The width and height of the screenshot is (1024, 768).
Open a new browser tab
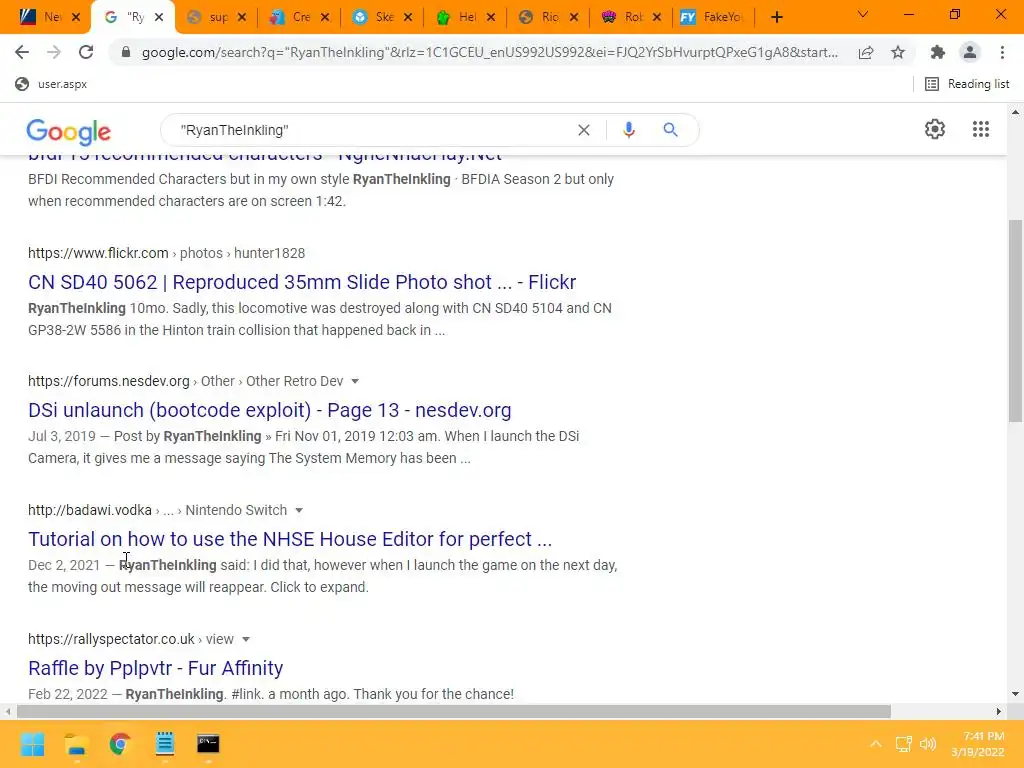coord(776,17)
